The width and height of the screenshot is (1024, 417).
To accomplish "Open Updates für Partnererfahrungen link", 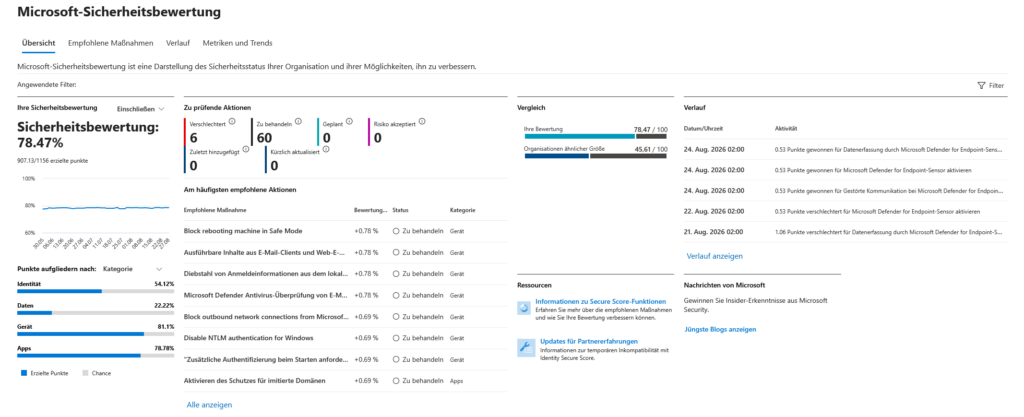I will (589, 341).
